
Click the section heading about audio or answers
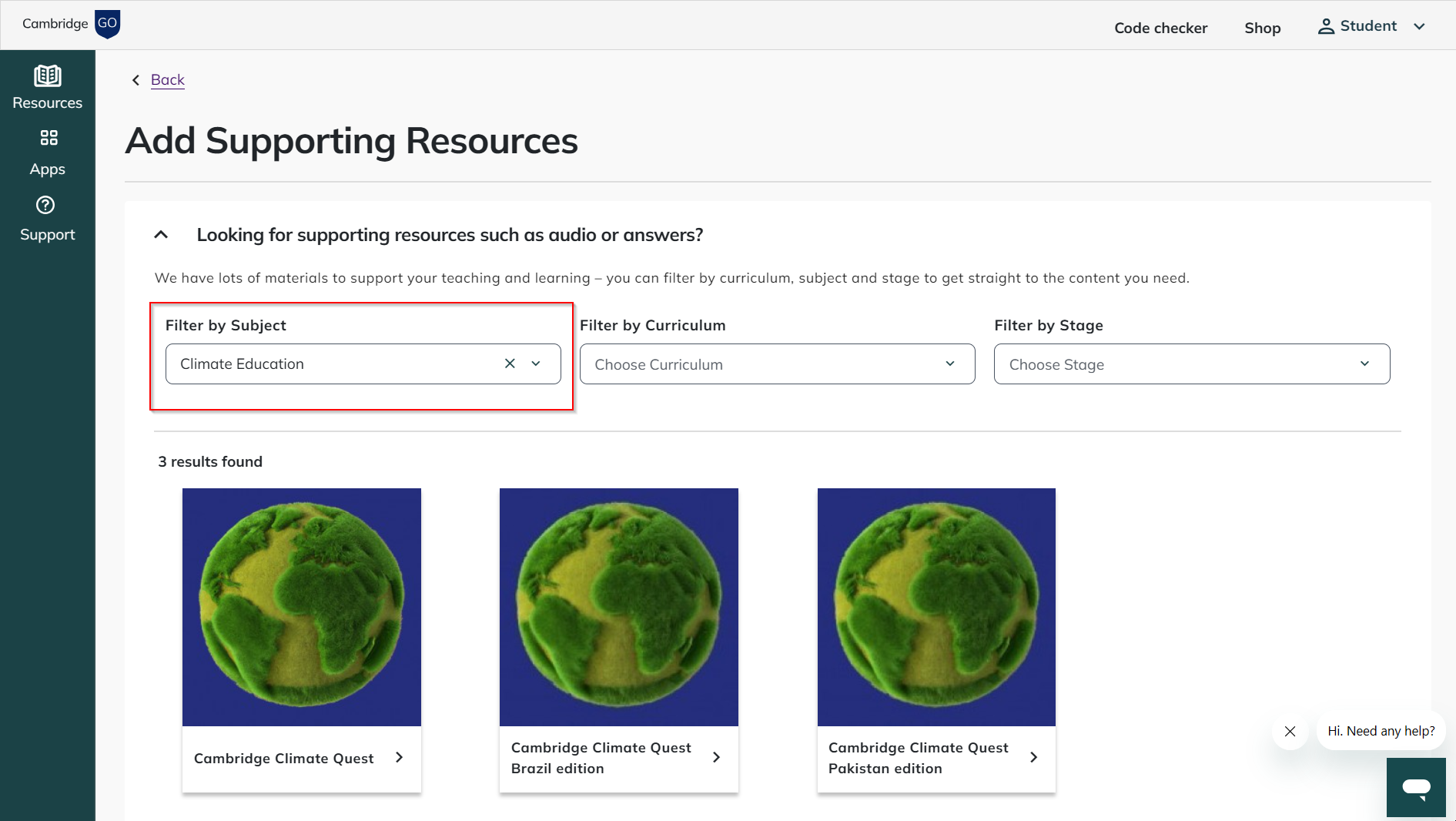(x=450, y=235)
